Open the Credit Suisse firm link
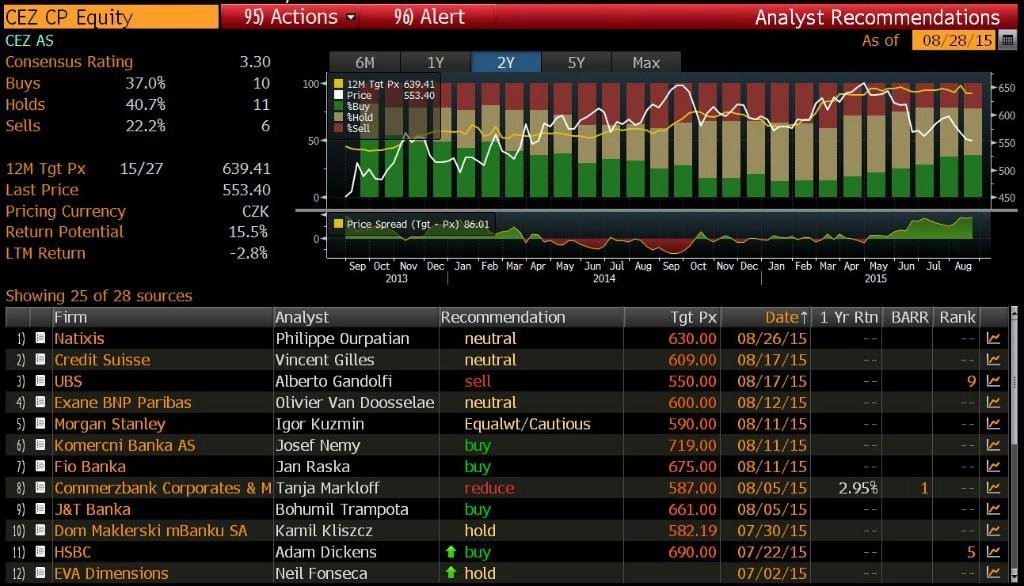This screenshot has height=586, width=1024. pos(102,360)
